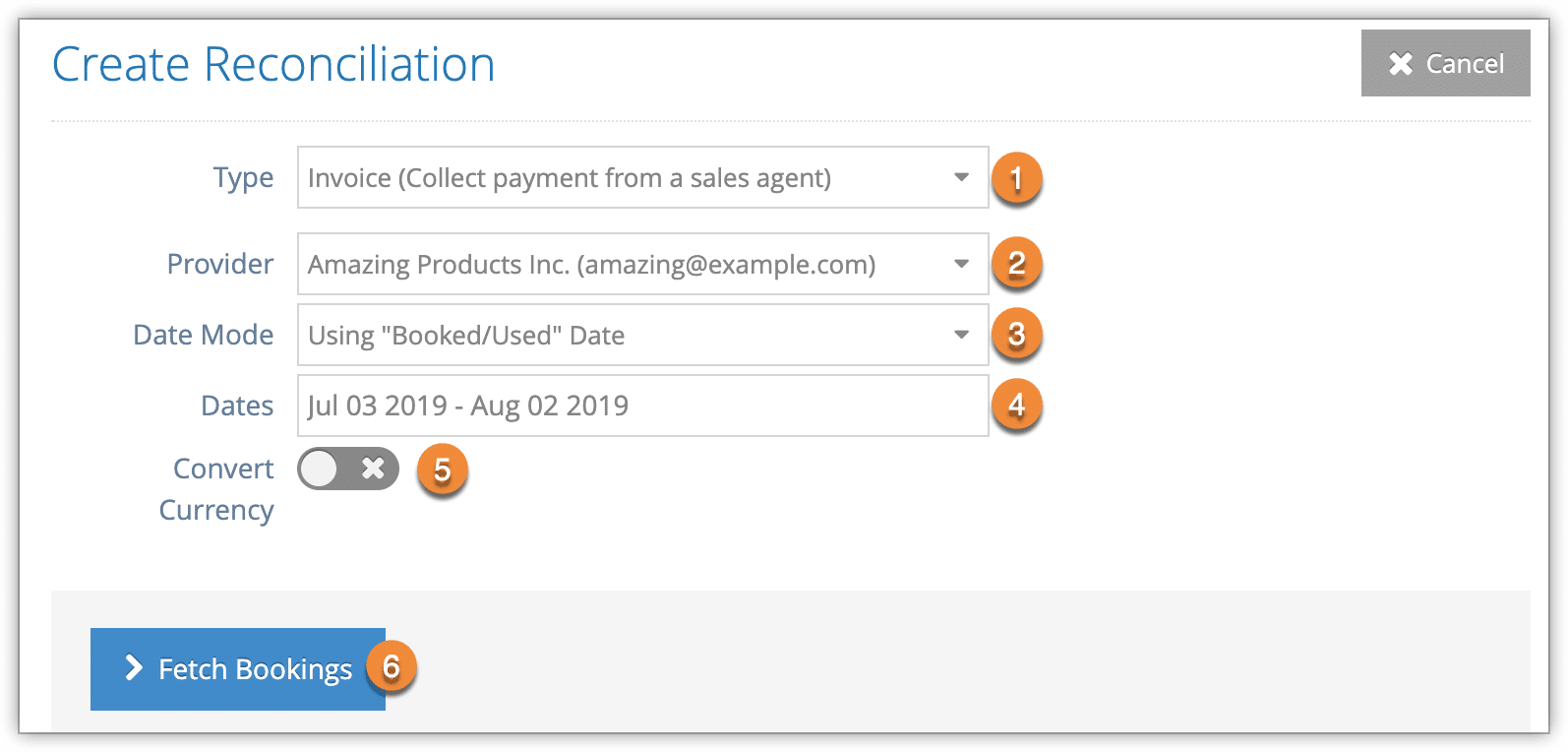Click the orange number 1 marker
This screenshot has height=752, width=1568.
click(1016, 178)
